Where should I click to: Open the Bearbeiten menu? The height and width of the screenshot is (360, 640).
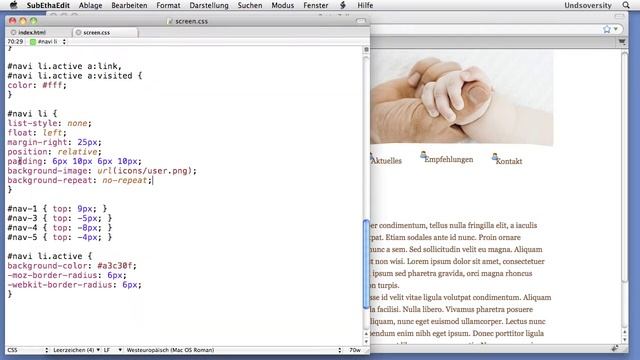click(129, 5)
